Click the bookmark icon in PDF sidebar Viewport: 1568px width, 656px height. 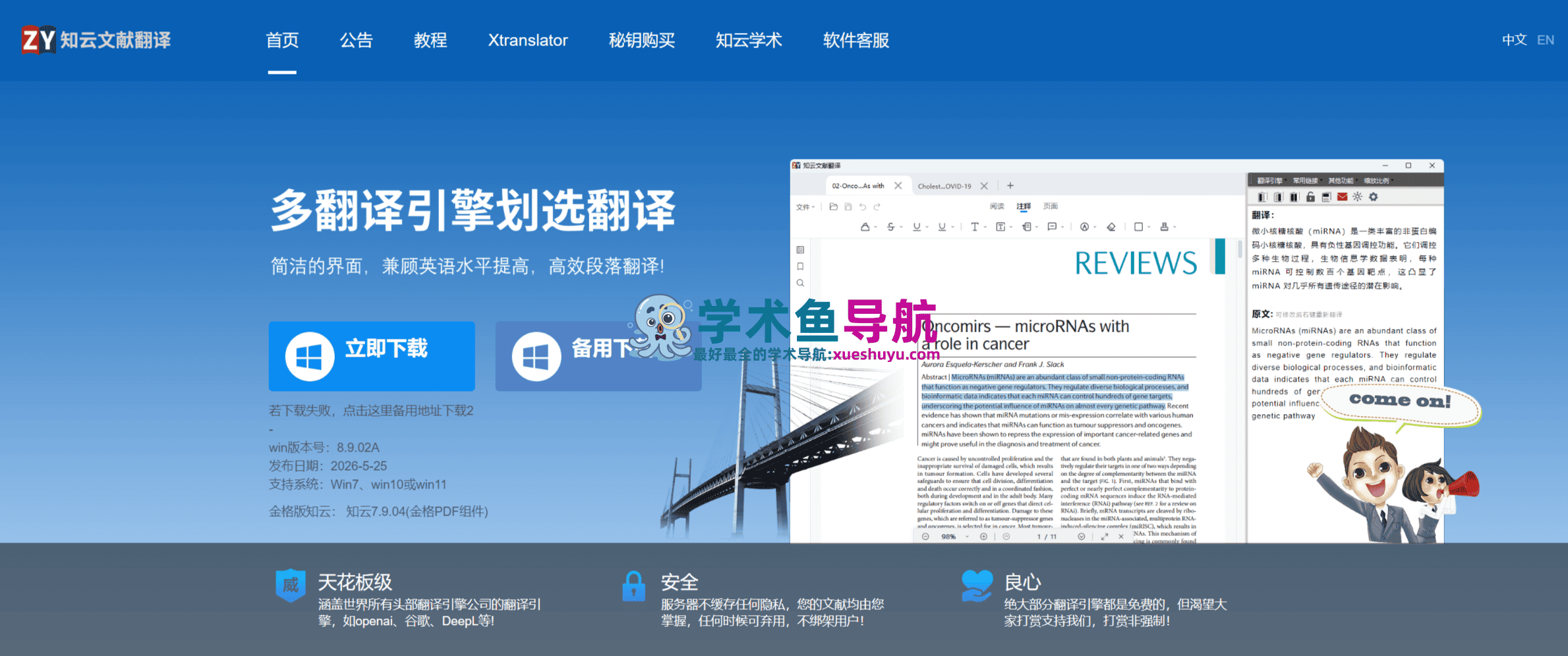[x=800, y=266]
